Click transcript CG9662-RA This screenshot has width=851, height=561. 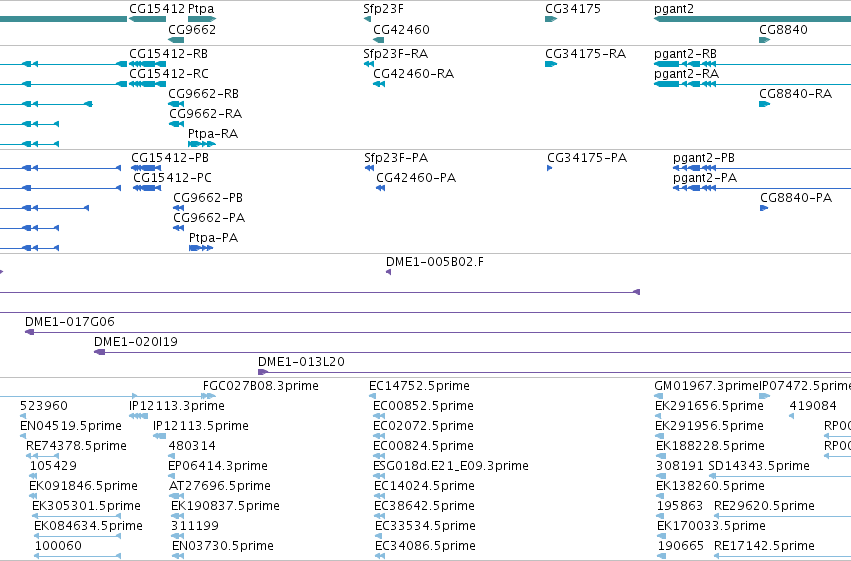[206, 114]
